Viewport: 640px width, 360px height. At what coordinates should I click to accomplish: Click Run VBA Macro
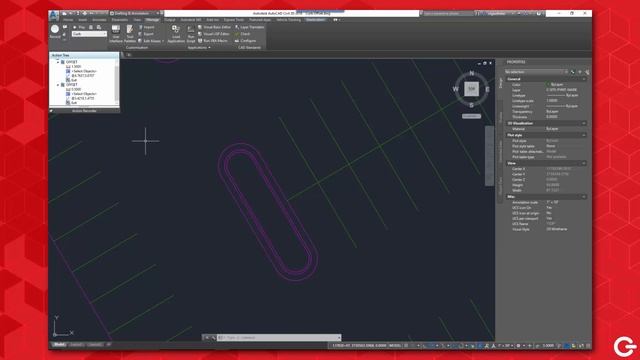click(x=213, y=41)
